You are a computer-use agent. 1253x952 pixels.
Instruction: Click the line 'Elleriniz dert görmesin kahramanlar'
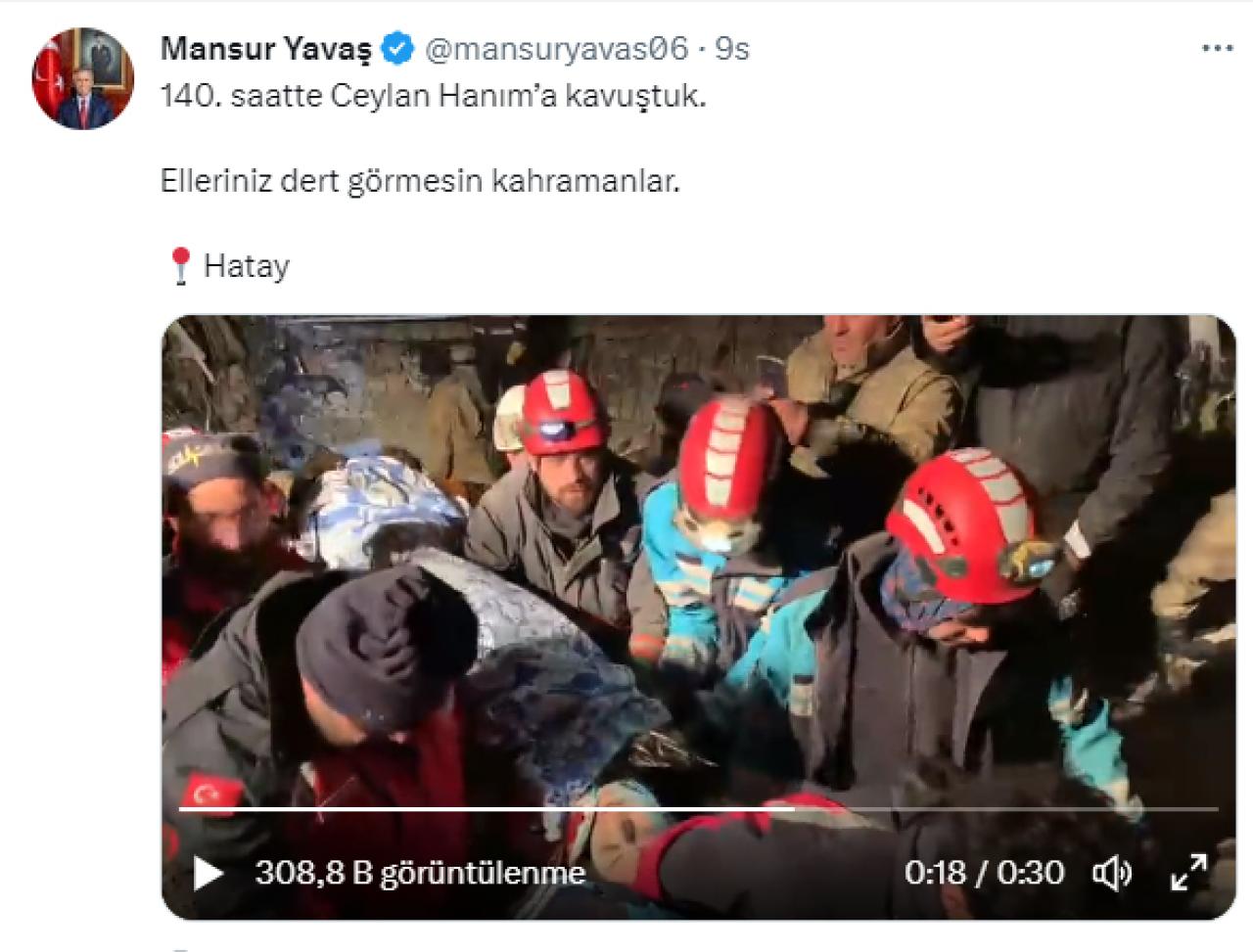(420, 181)
